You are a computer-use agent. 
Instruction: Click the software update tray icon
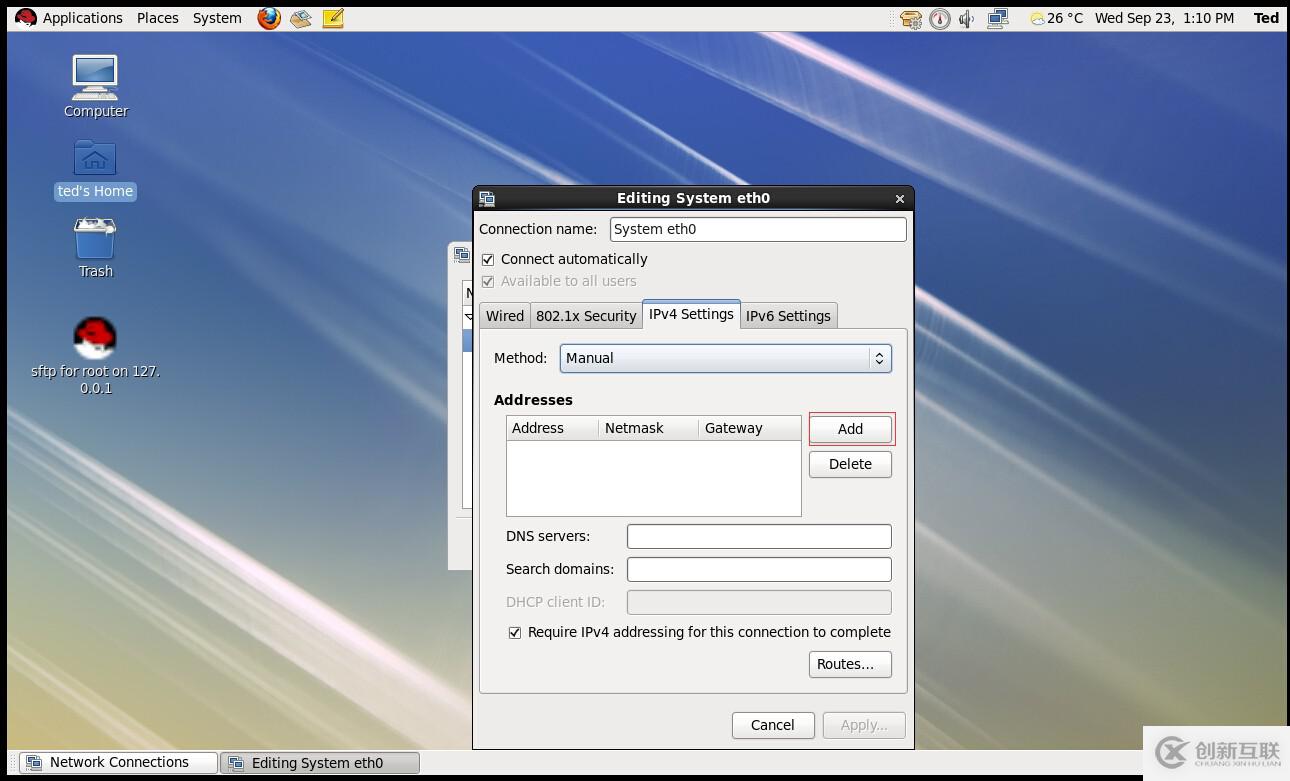(911, 18)
